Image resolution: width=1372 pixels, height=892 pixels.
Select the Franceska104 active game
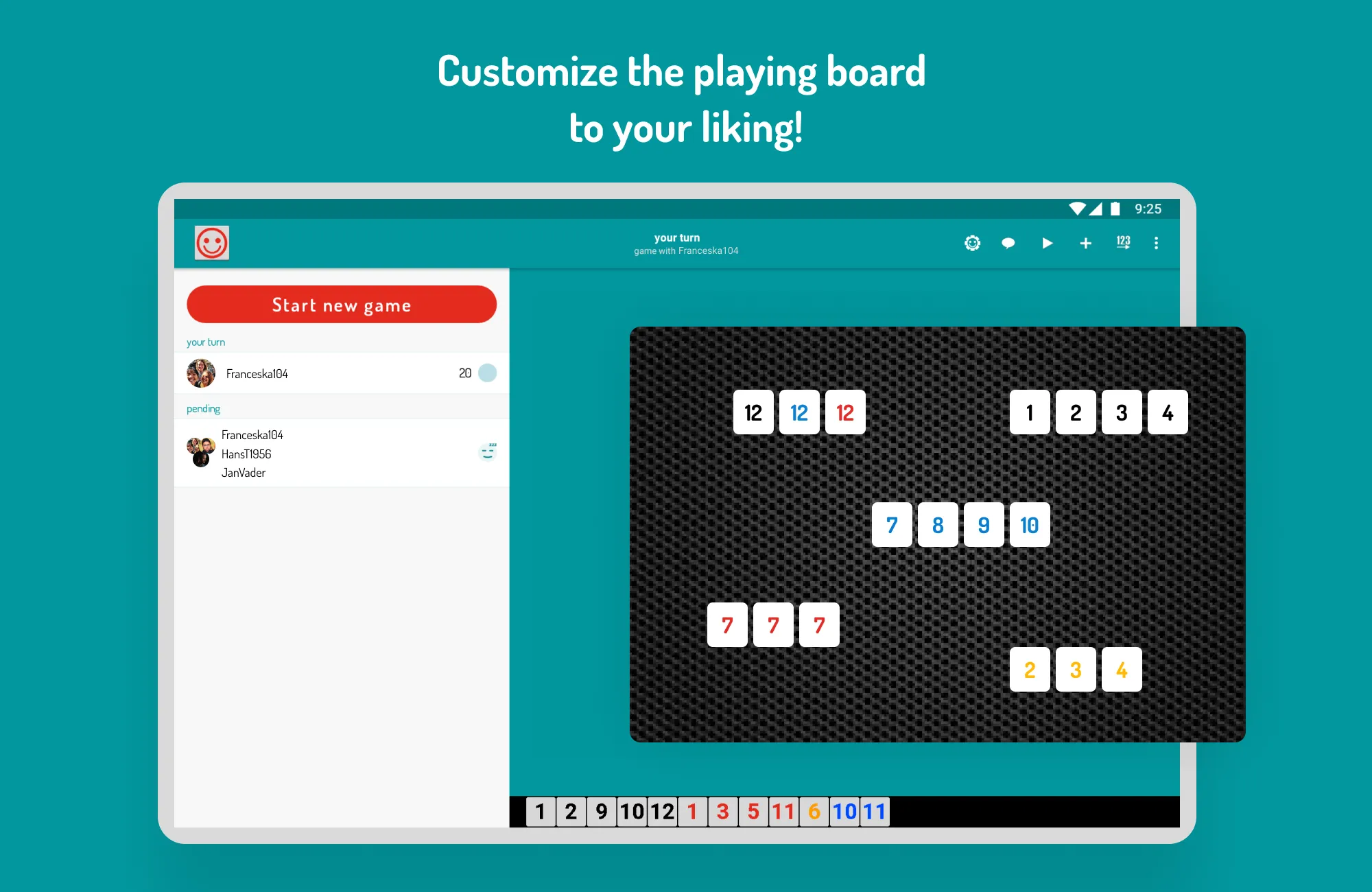(x=341, y=373)
